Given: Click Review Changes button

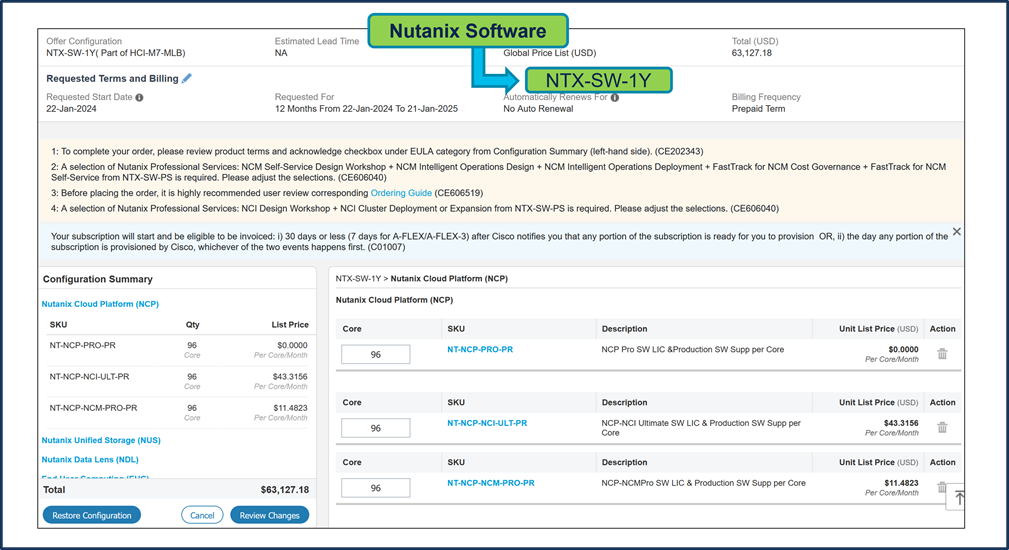Looking at the screenshot, I should 270,515.
